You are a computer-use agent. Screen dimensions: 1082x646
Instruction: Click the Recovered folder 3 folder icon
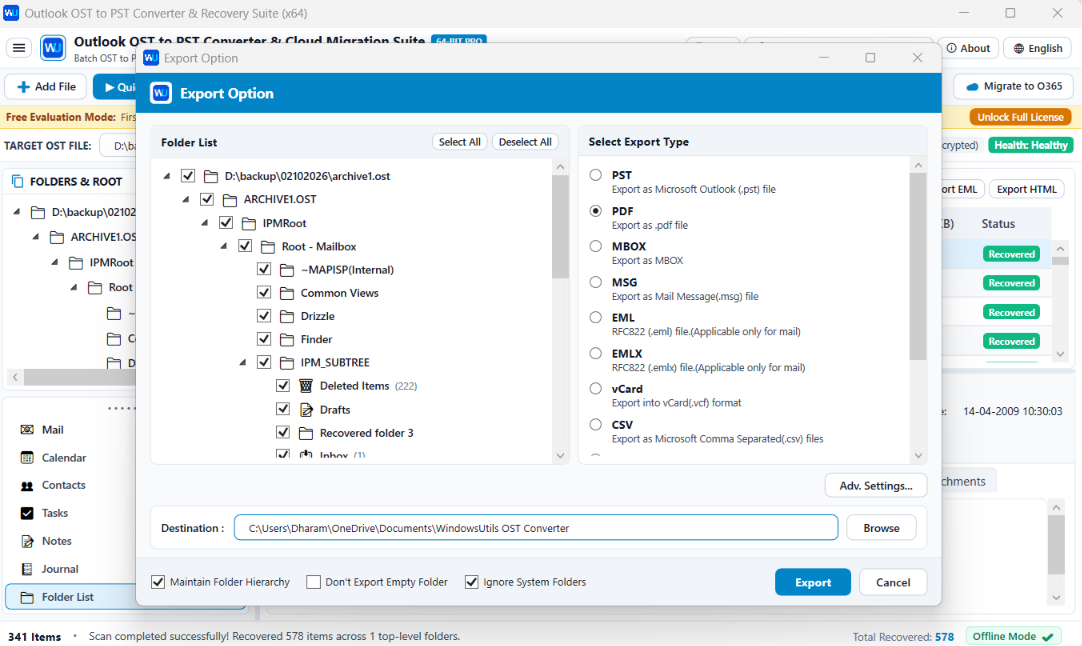(x=306, y=433)
